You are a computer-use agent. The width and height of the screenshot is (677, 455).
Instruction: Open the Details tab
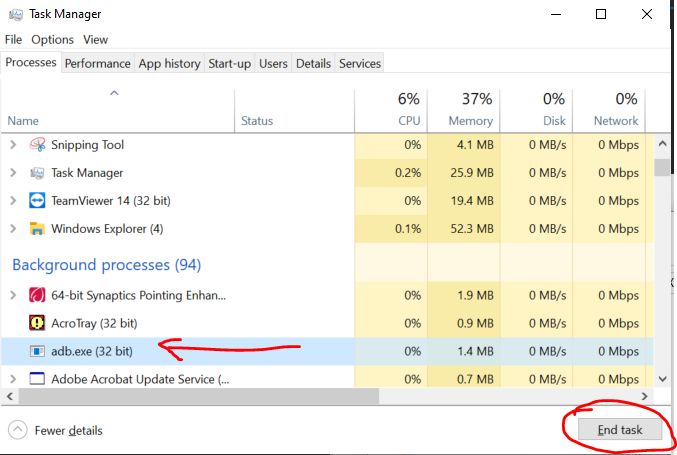313,63
